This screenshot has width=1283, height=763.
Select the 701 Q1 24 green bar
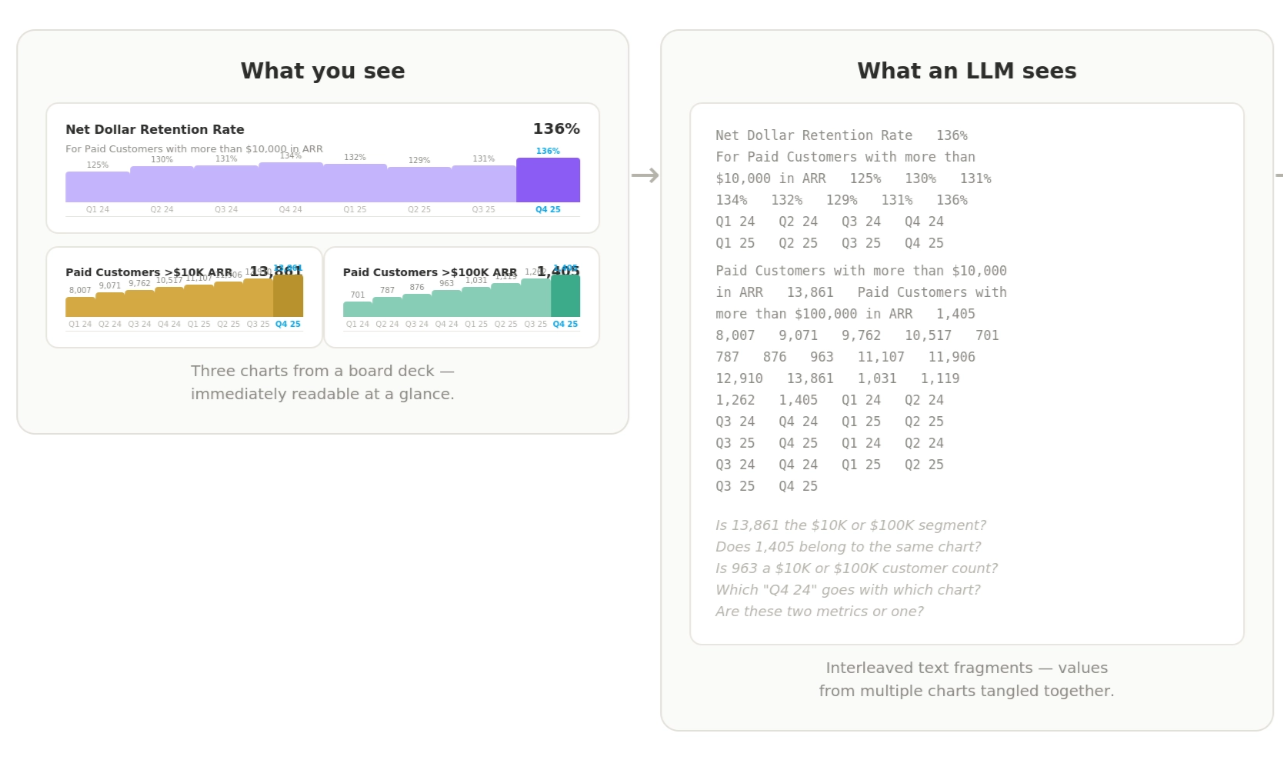pyautogui.click(x=357, y=310)
